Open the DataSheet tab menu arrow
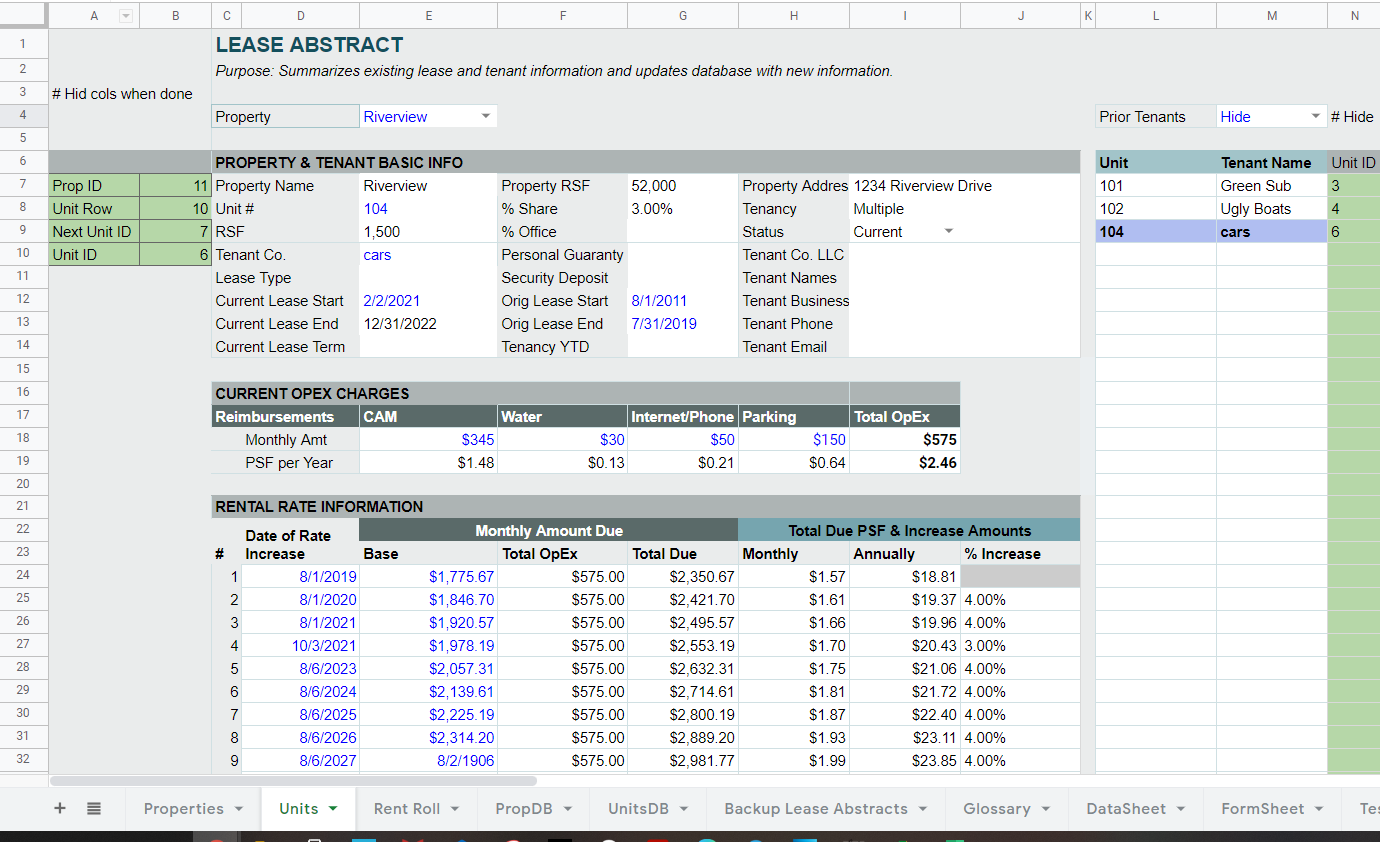1380x842 pixels. tap(1181, 808)
